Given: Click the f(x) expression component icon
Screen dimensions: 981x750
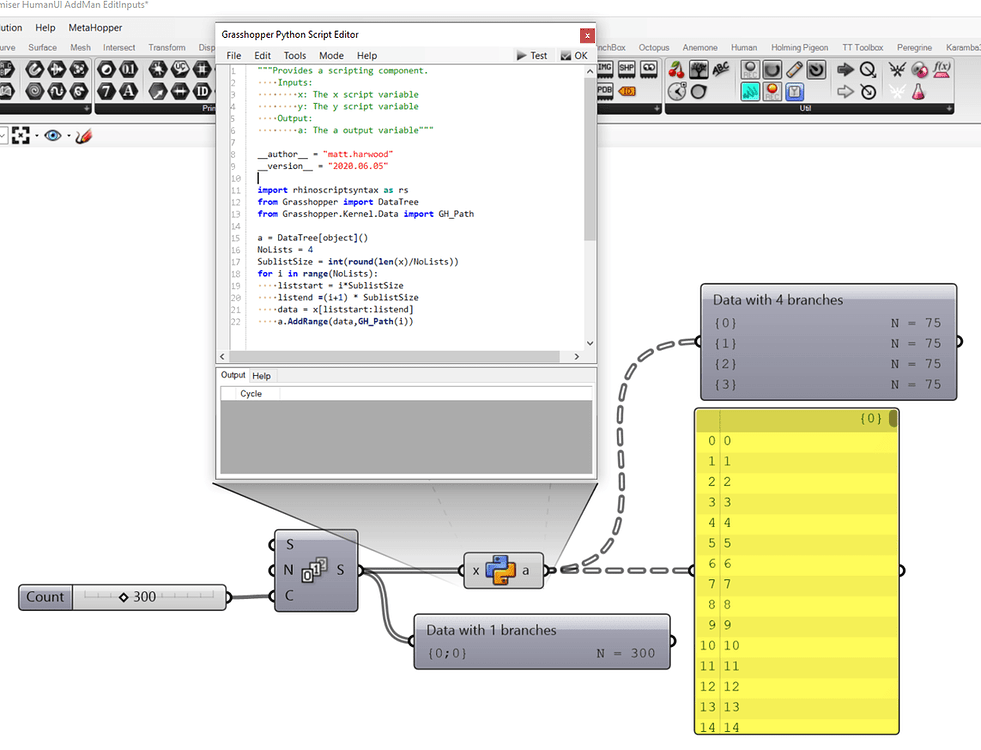Looking at the screenshot, I should pyautogui.click(x=941, y=70).
